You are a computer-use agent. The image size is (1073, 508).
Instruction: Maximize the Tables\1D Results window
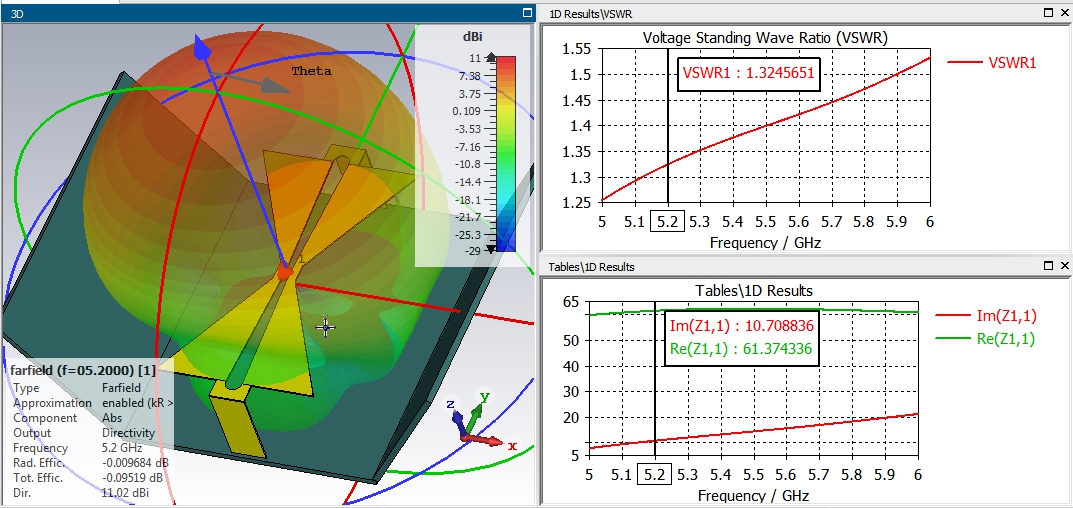pos(1049,266)
